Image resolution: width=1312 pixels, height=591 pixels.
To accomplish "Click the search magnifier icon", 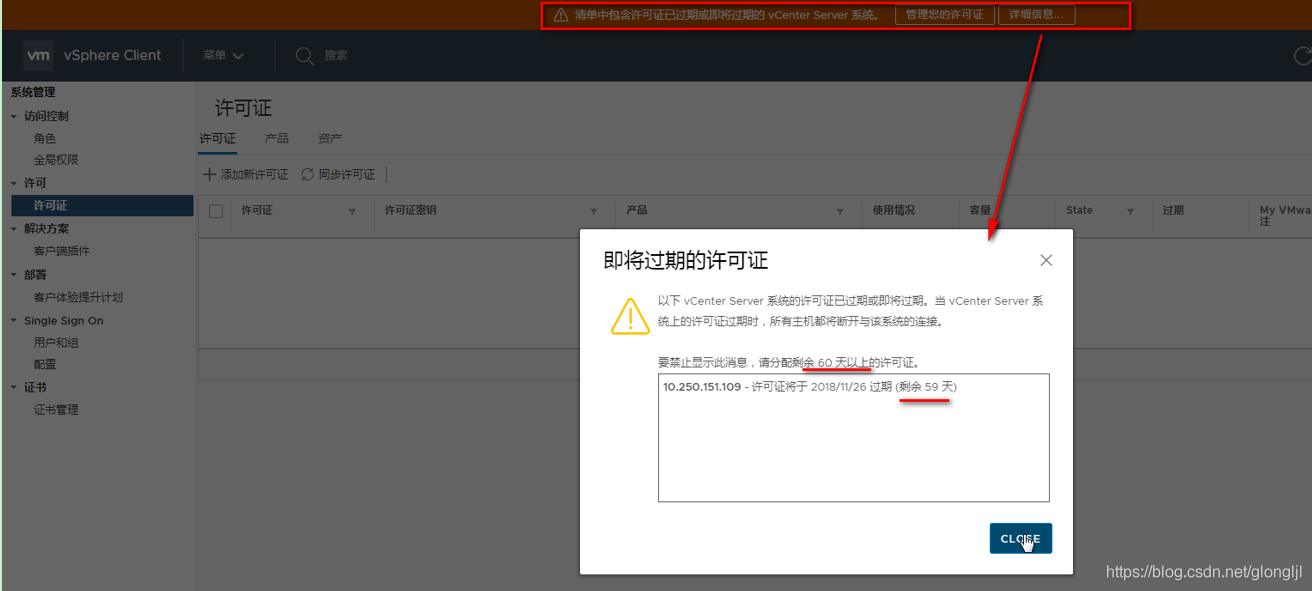I will click(x=305, y=56).
